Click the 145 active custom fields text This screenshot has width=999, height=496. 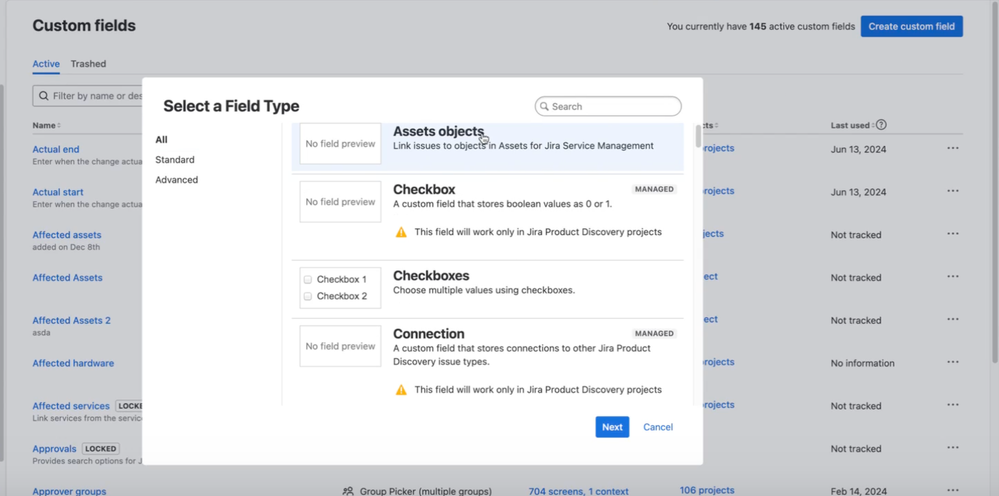(x=802, y=27)
